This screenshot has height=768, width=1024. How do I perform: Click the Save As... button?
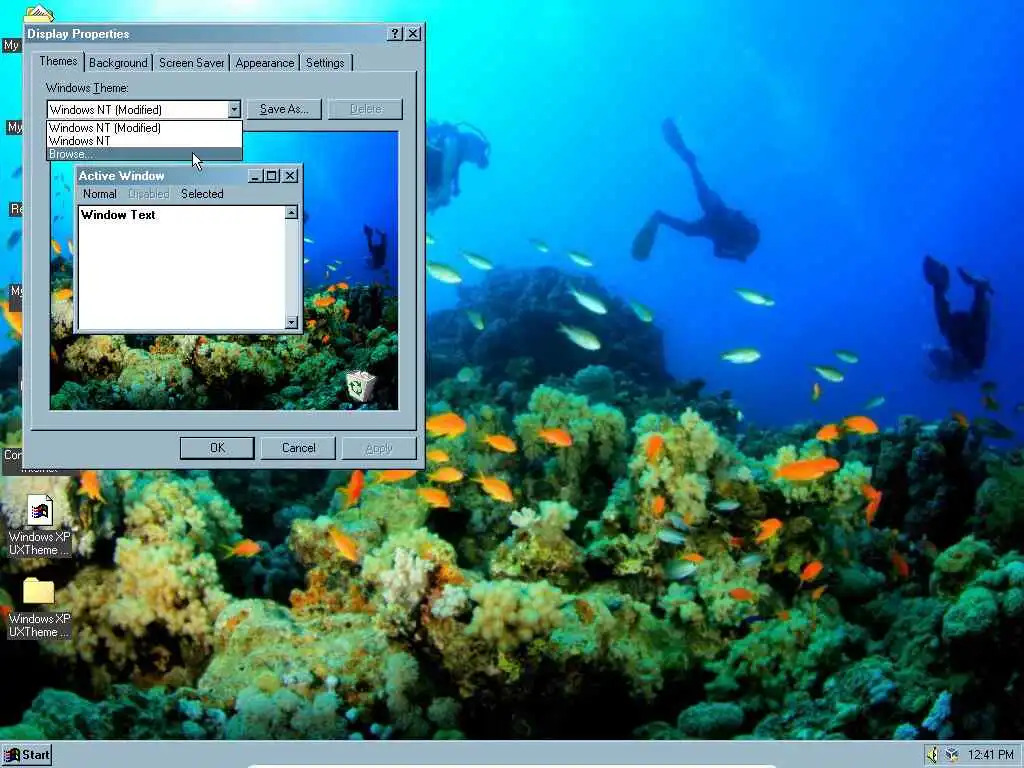(284, 109)
